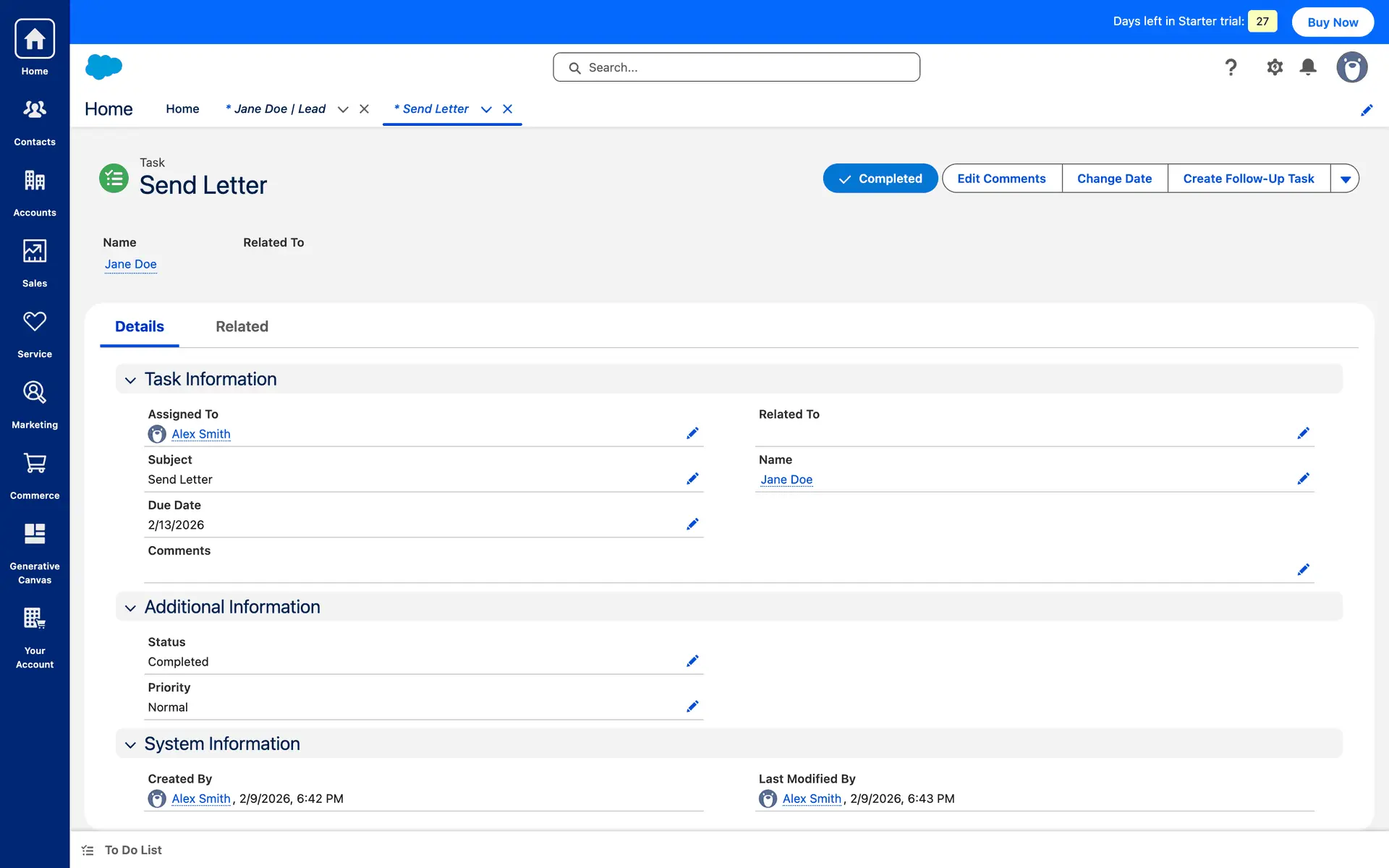This screenshot has height=868, width=1389.
Task: Collapse the Task Information section
Action: pyautogui.click(x=130, y=380)
